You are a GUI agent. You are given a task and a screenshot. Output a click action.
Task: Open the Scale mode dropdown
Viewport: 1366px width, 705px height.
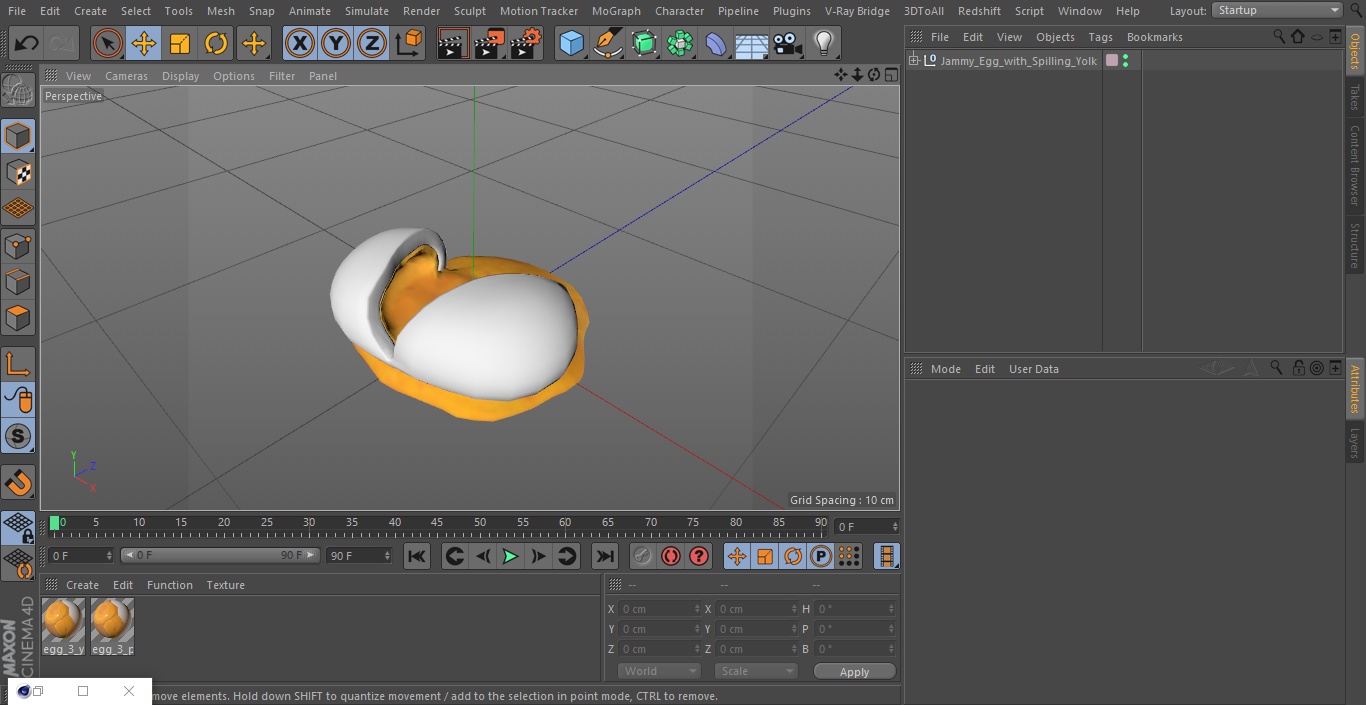tap(755, 671)
